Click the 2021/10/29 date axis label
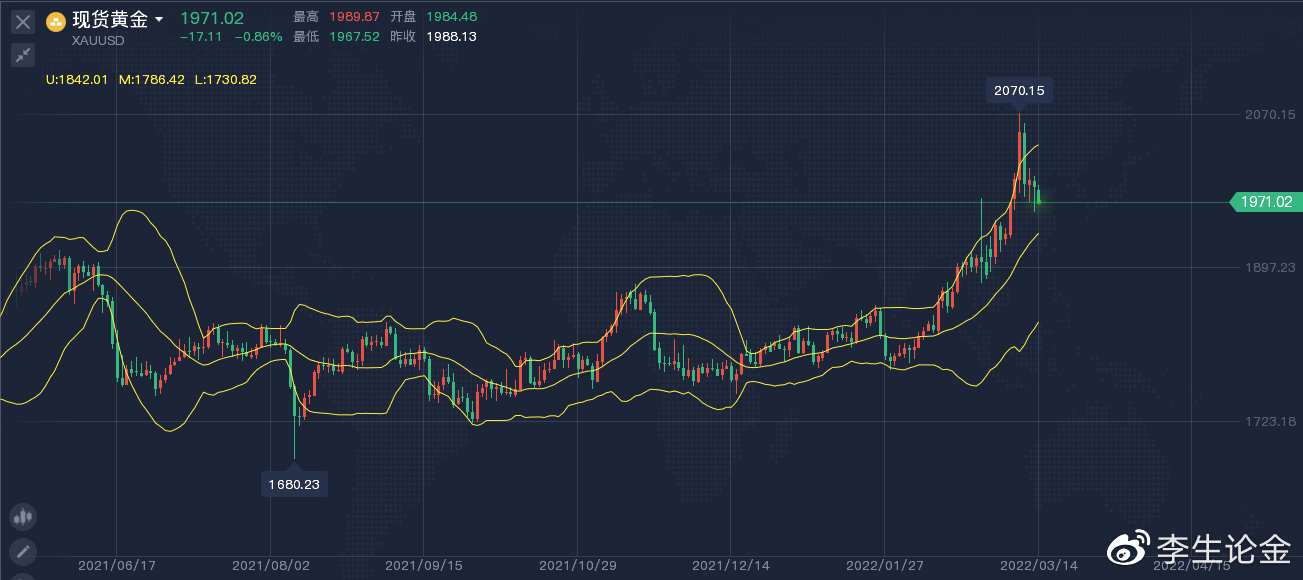1303x580 pixels. pyautogui.click(x=578, y=566)
